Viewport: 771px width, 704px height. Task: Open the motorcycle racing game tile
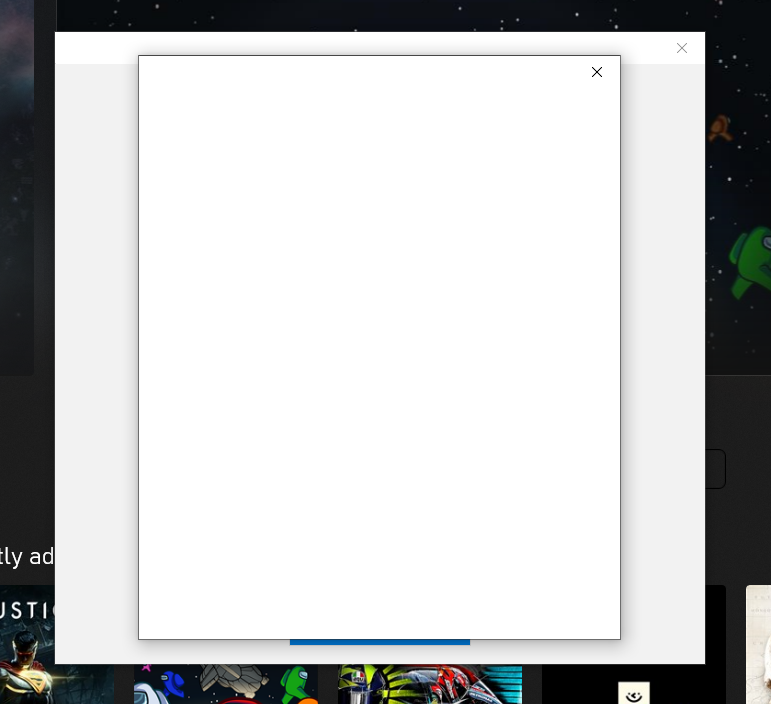coord(430,684)
